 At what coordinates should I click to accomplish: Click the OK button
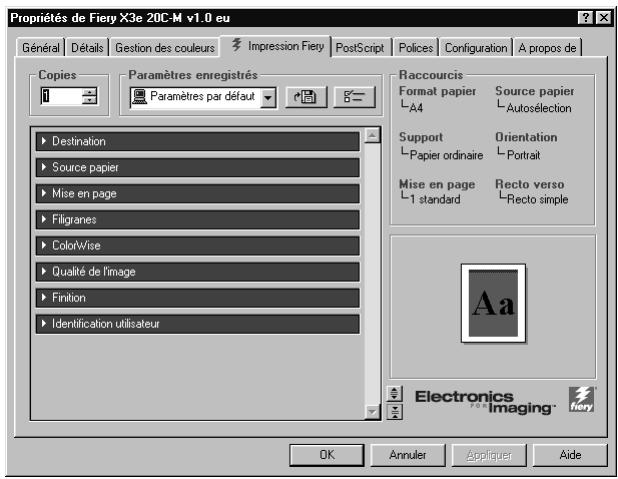point(327,455)
